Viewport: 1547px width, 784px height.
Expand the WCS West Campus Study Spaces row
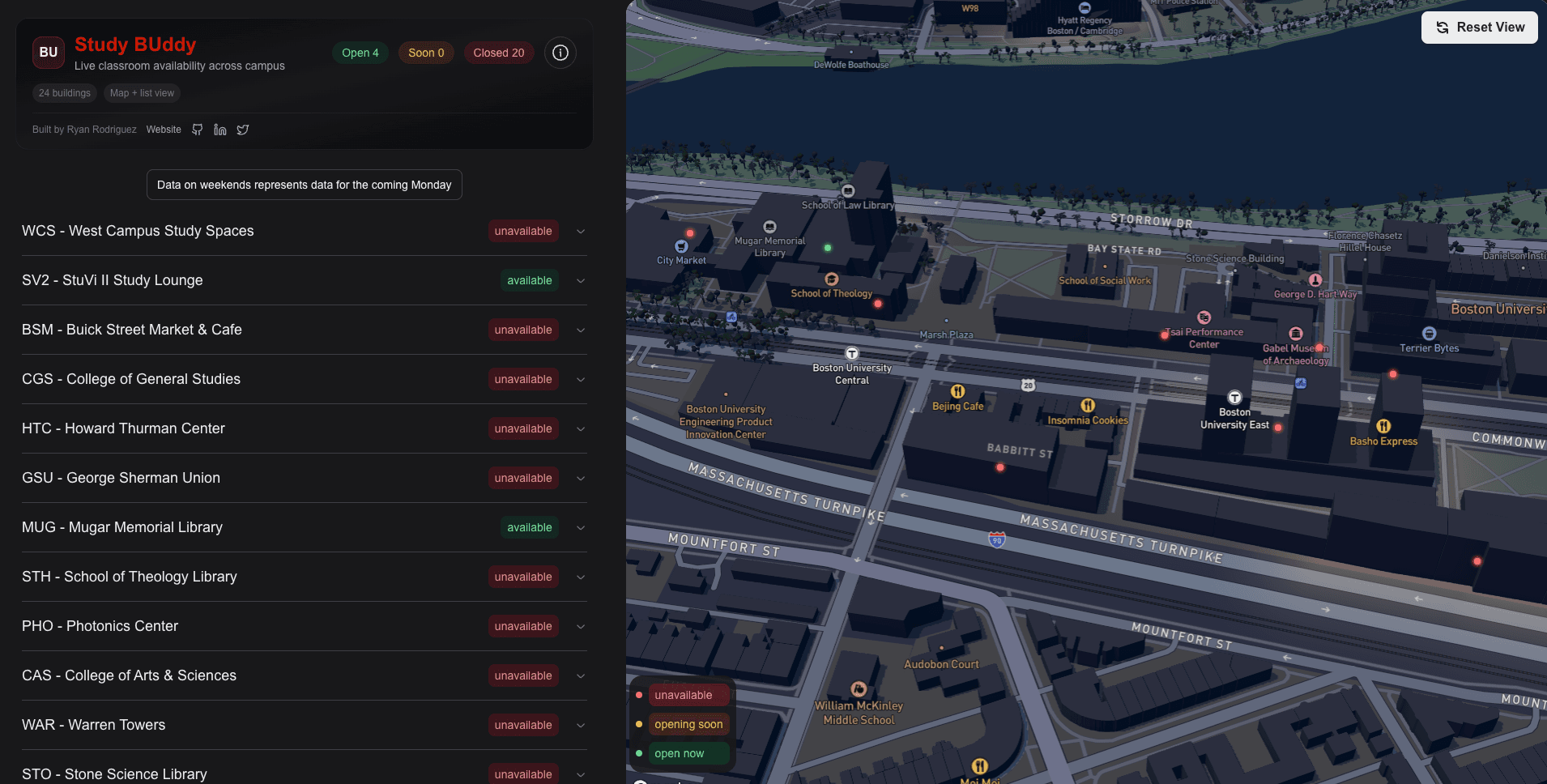click(x=581, y=232)
